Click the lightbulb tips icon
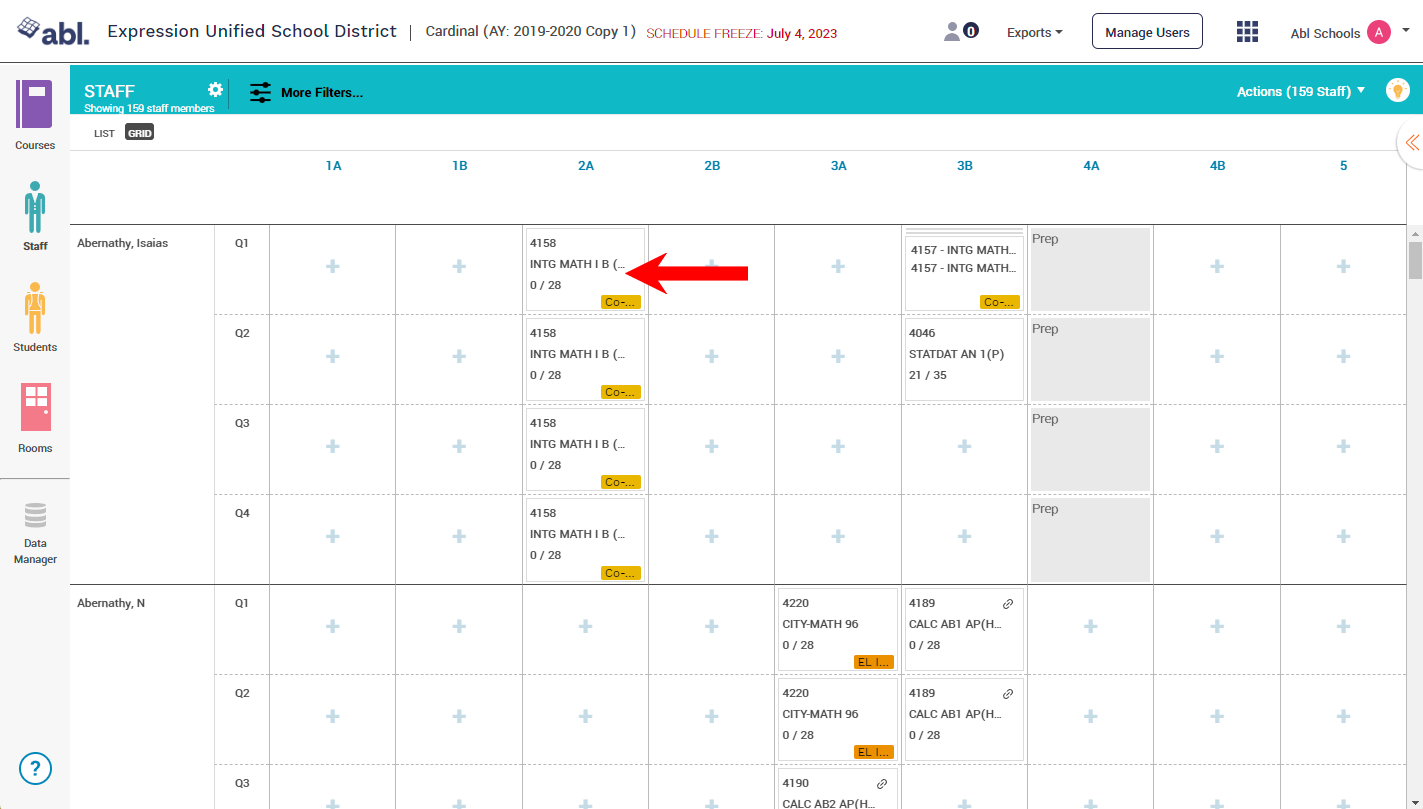Viewport: 1423px width, 809px height. pyautogui.click(x=1397, y=91)
